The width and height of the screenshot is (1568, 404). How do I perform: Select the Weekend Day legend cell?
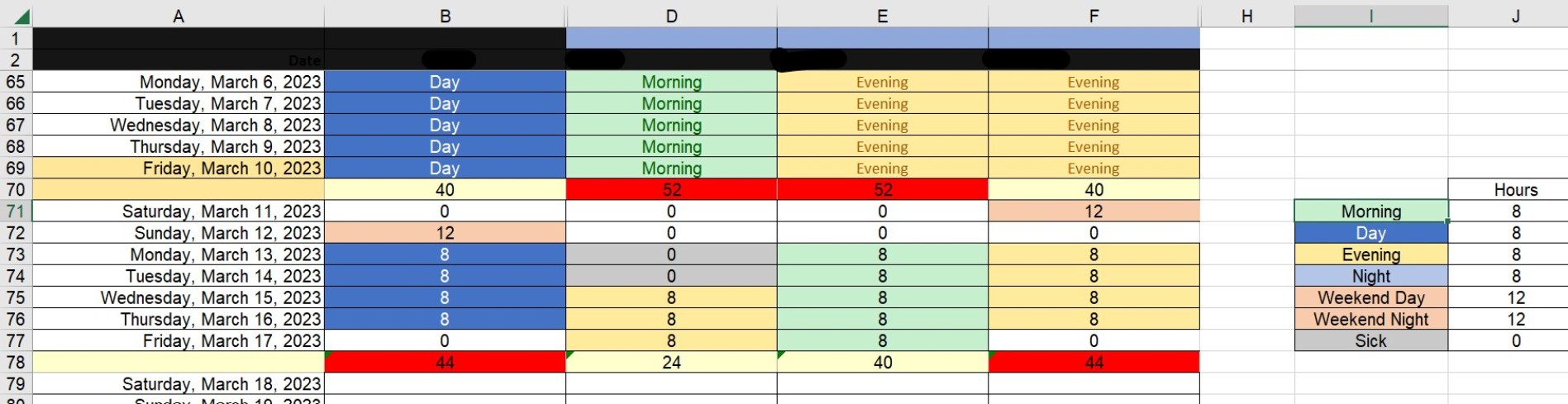coord(1371,298)
